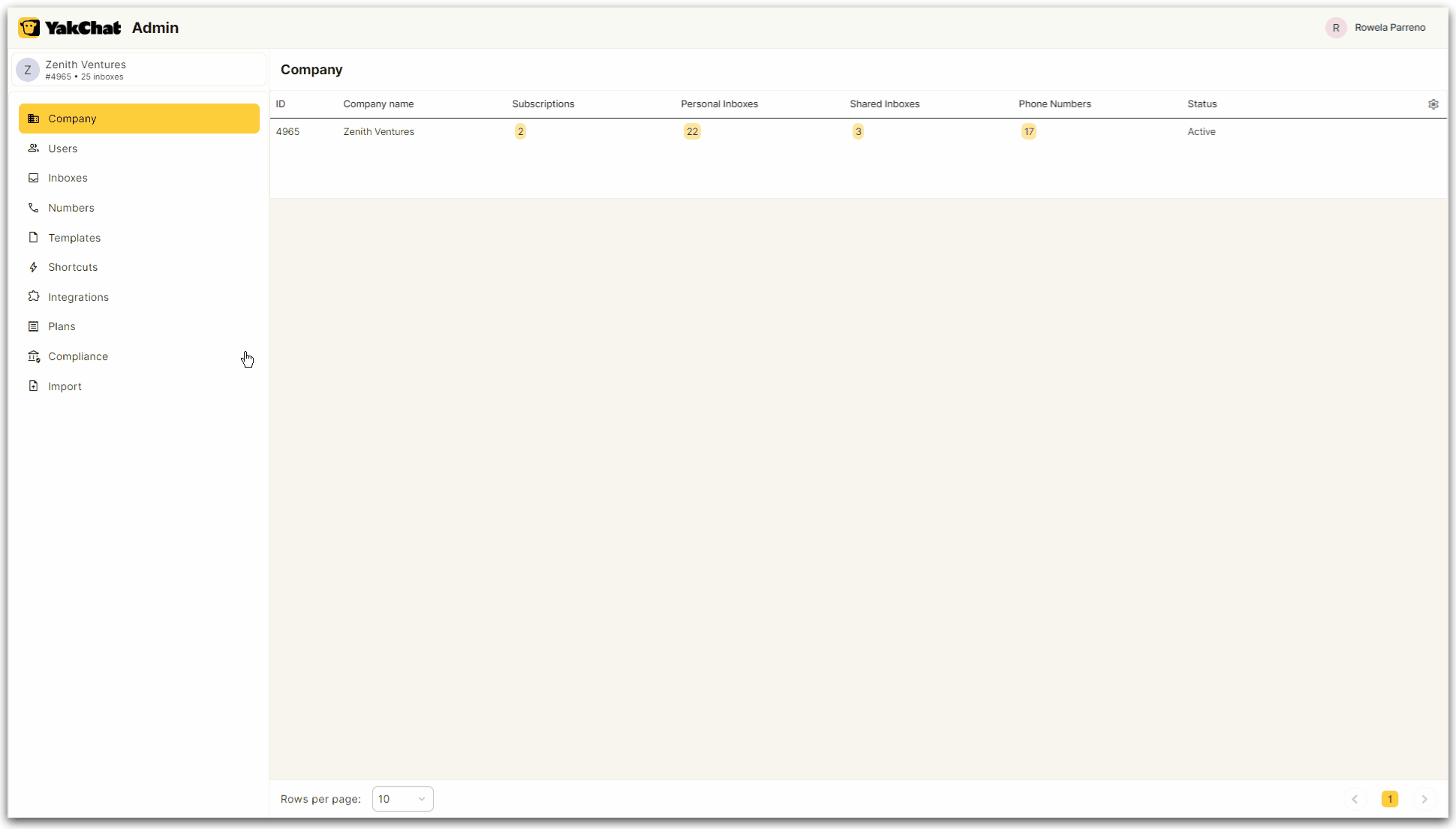
Task: Go to next page arrow
Action: 1424,799
